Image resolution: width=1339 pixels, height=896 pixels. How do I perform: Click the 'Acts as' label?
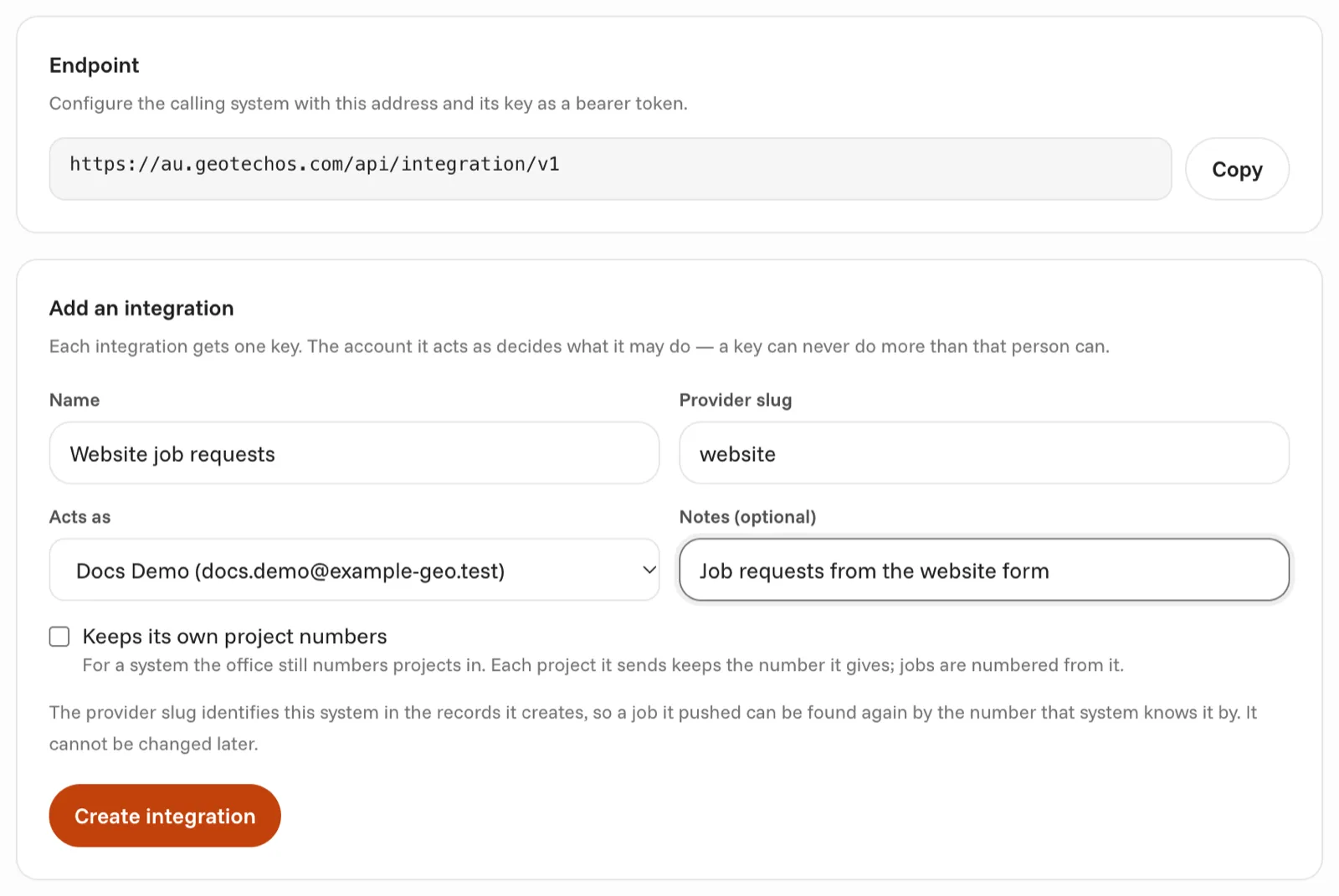pyautogui.click(x=80, y=517)
